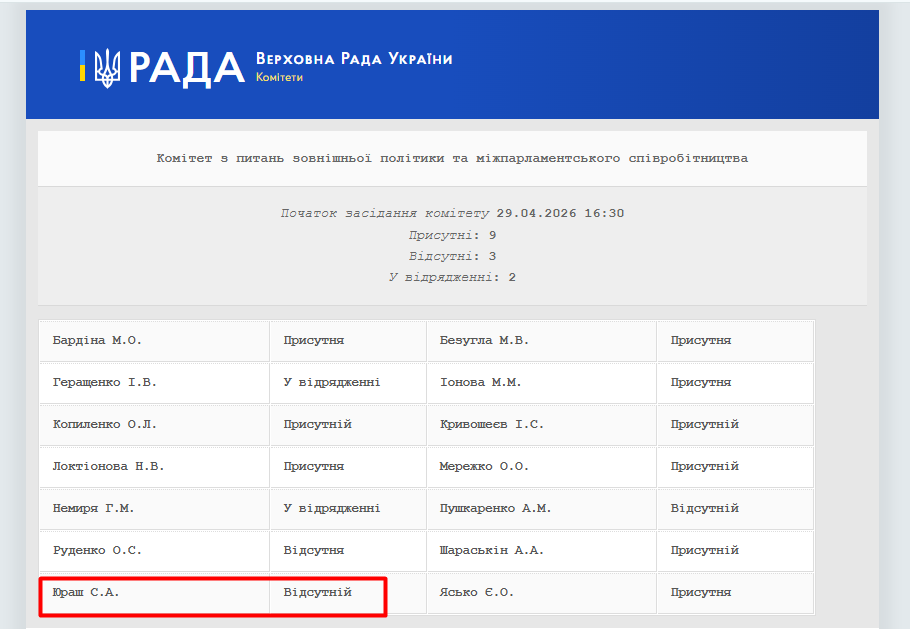
Task: Select the committee title heading text
Action: pos(452,158)
